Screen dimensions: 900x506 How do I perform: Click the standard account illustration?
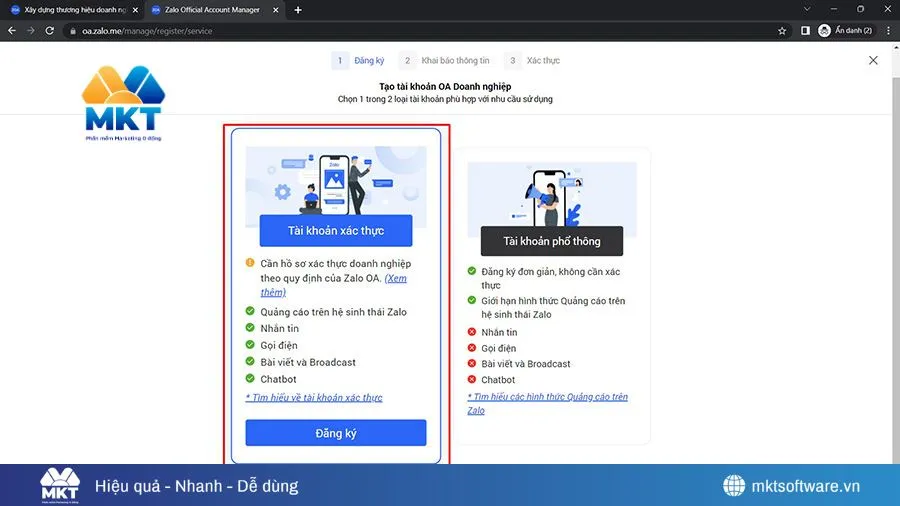552,194
